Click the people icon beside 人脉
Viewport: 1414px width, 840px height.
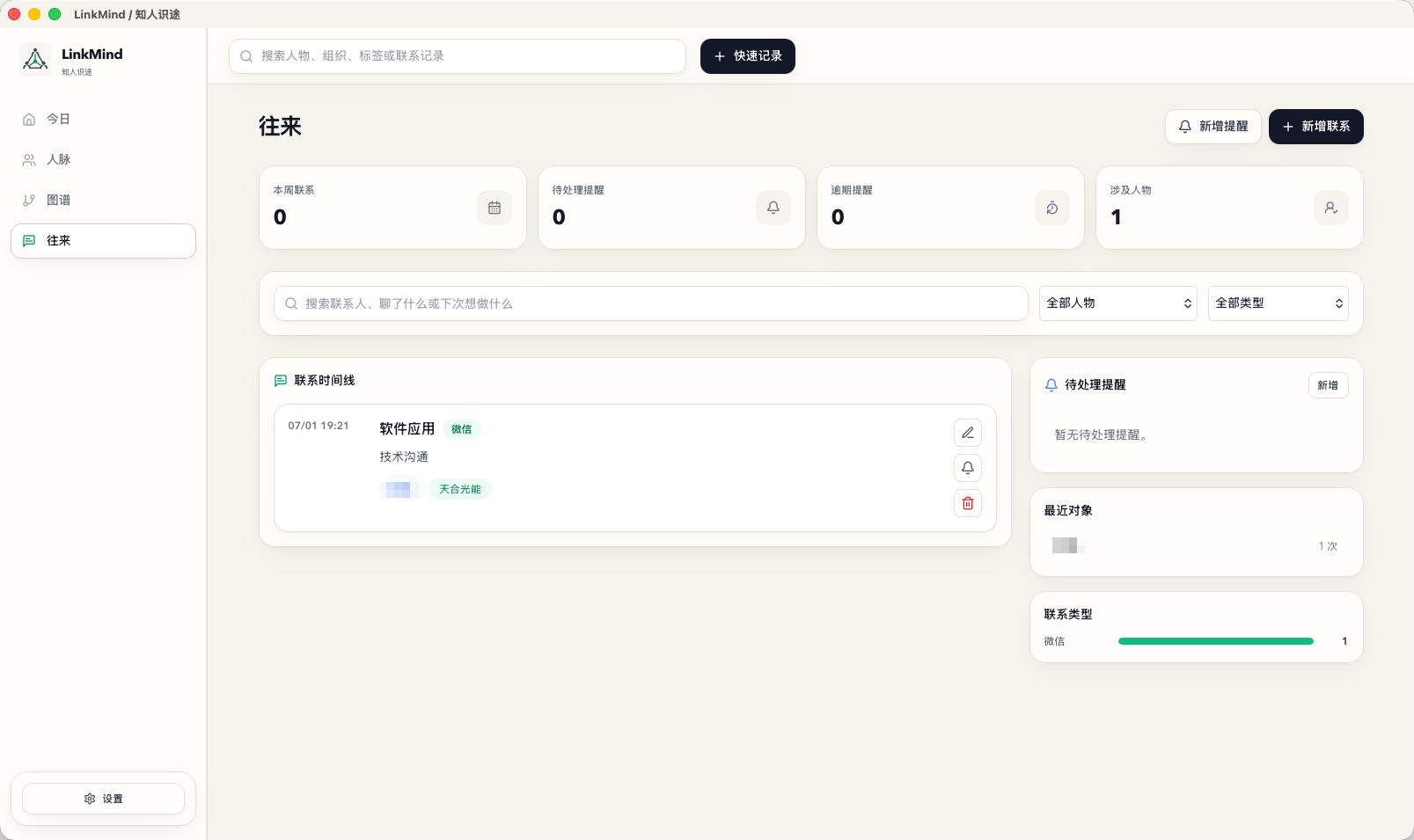[x=29, y=160]
